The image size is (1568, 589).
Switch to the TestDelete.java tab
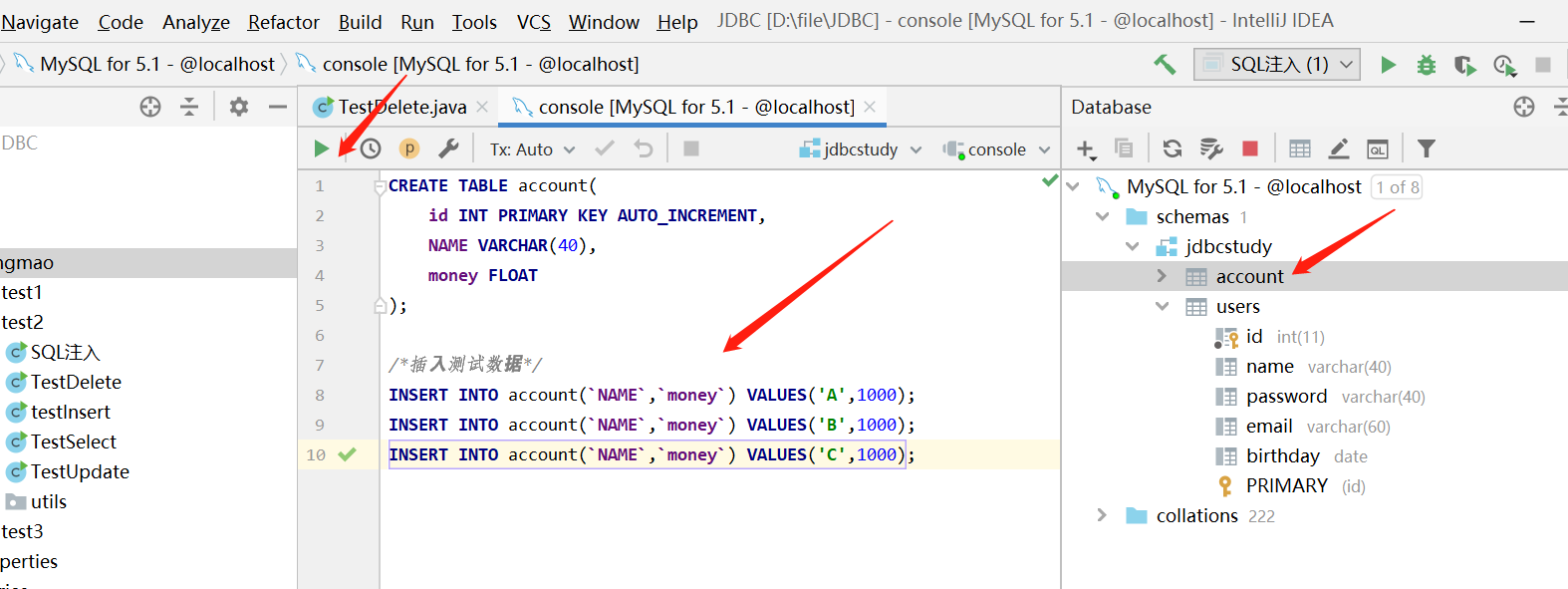pyautogui.click(x=401, y=107)
